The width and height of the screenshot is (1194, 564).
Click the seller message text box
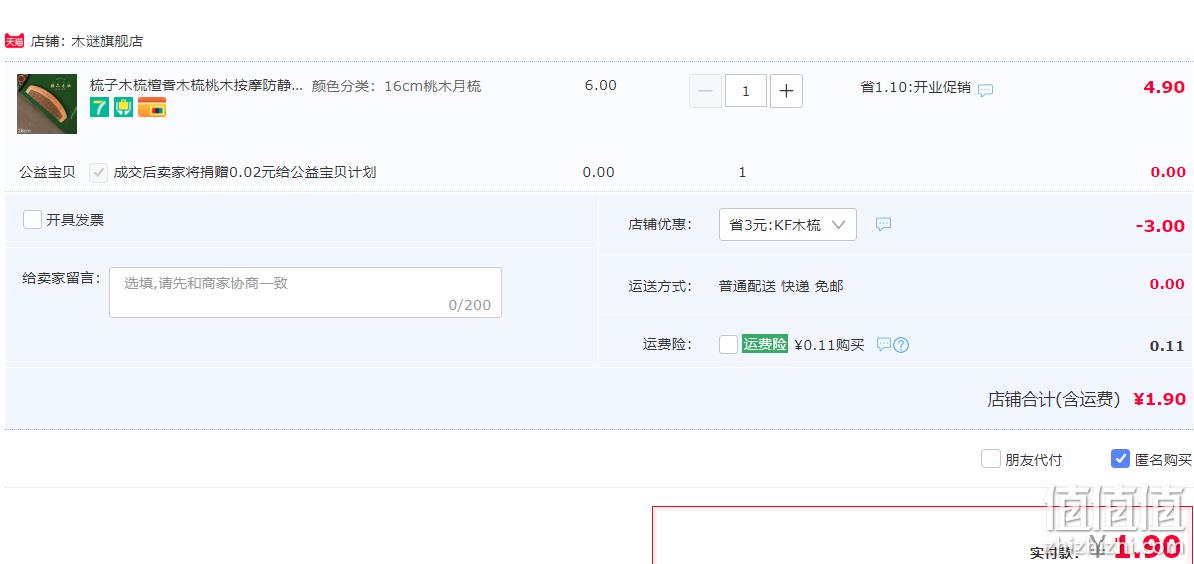[x=305, y=292]
